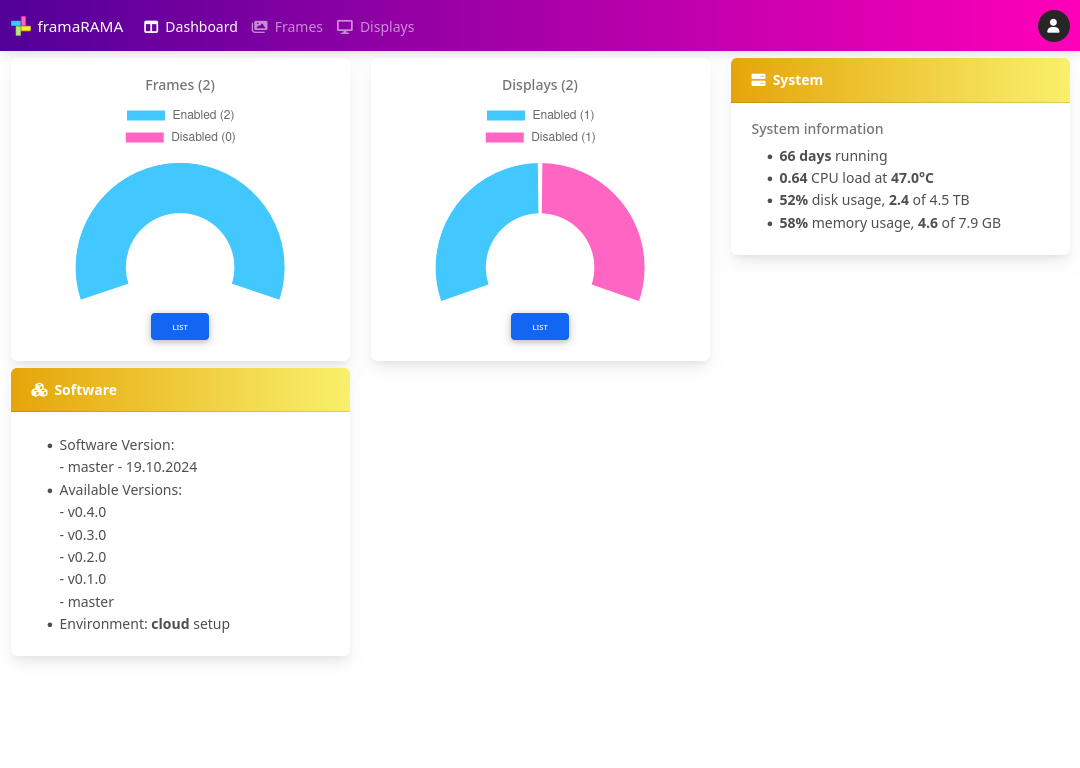Click the System information heading
Screen dimensions: 1080x768
click(x=817, y=129)
